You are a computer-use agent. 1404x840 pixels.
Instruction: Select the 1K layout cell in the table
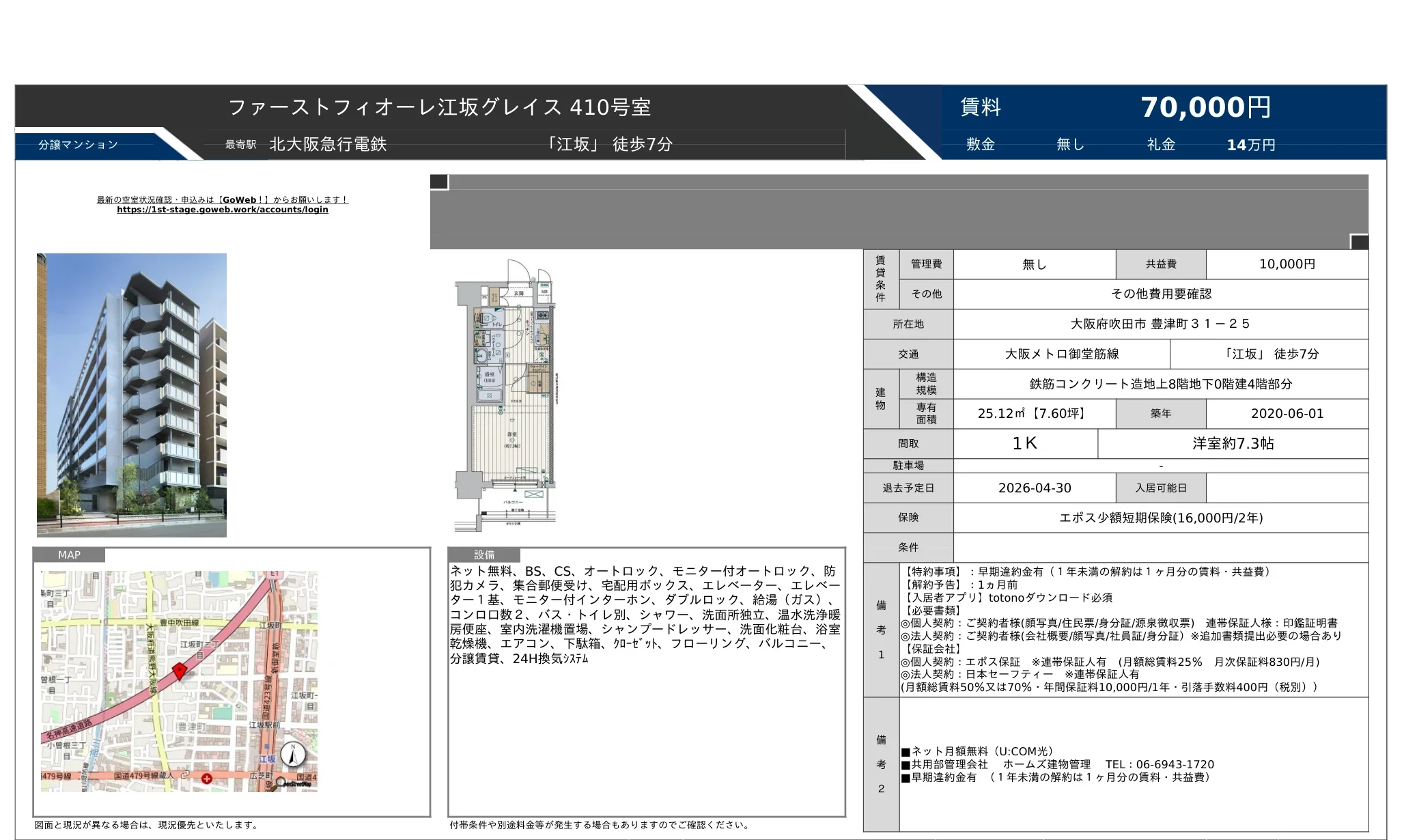1026,443
